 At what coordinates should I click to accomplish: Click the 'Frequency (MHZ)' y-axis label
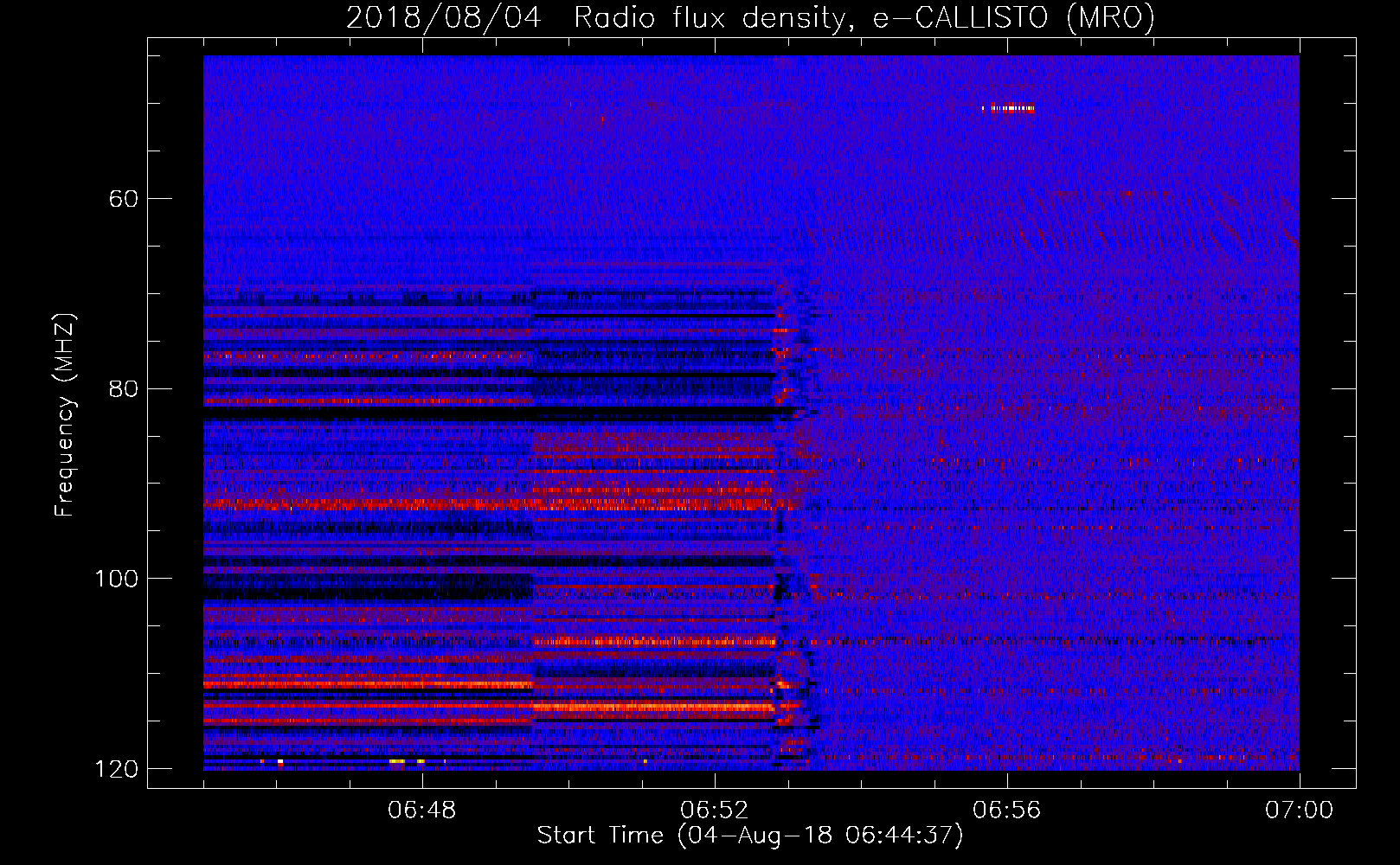[65, 414]
